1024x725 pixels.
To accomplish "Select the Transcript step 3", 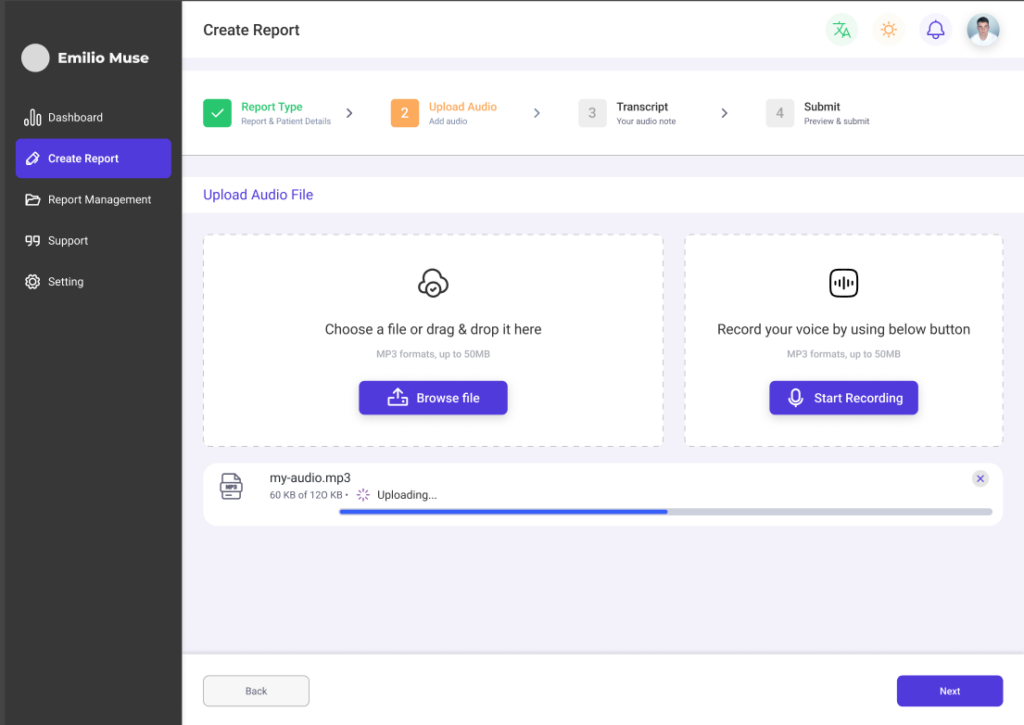I will pos(592,113).
